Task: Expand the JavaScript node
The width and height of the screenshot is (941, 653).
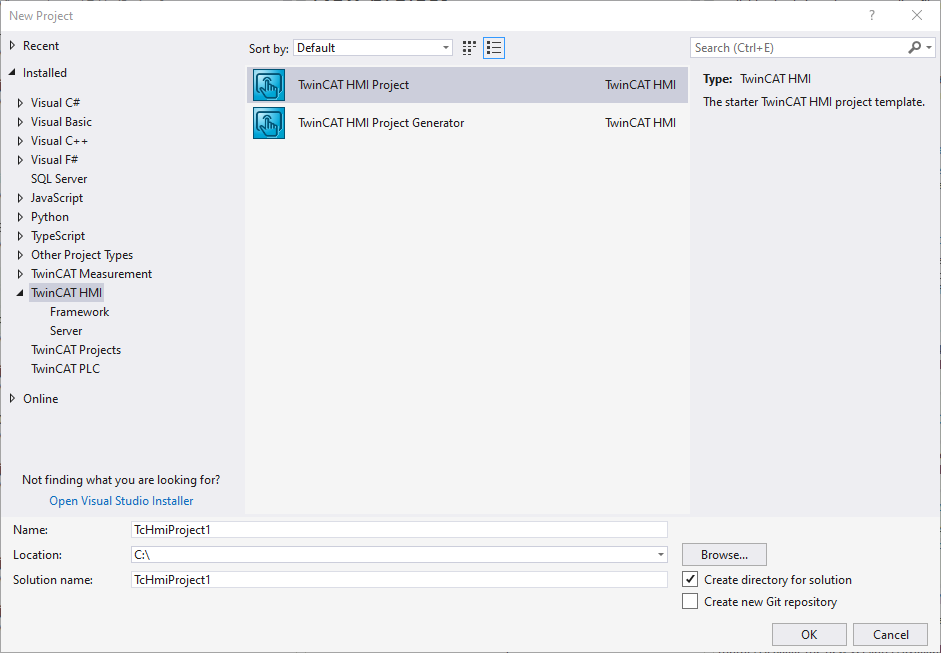Action: [20, 198]
